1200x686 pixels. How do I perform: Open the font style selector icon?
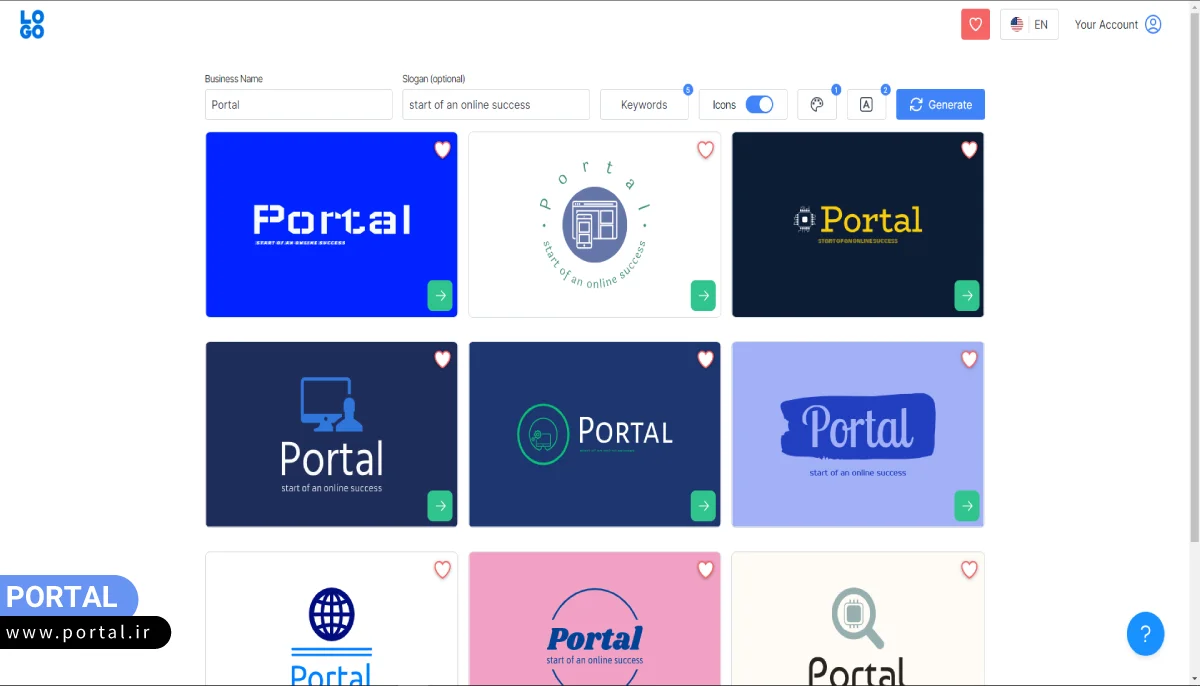pos(866,105)
